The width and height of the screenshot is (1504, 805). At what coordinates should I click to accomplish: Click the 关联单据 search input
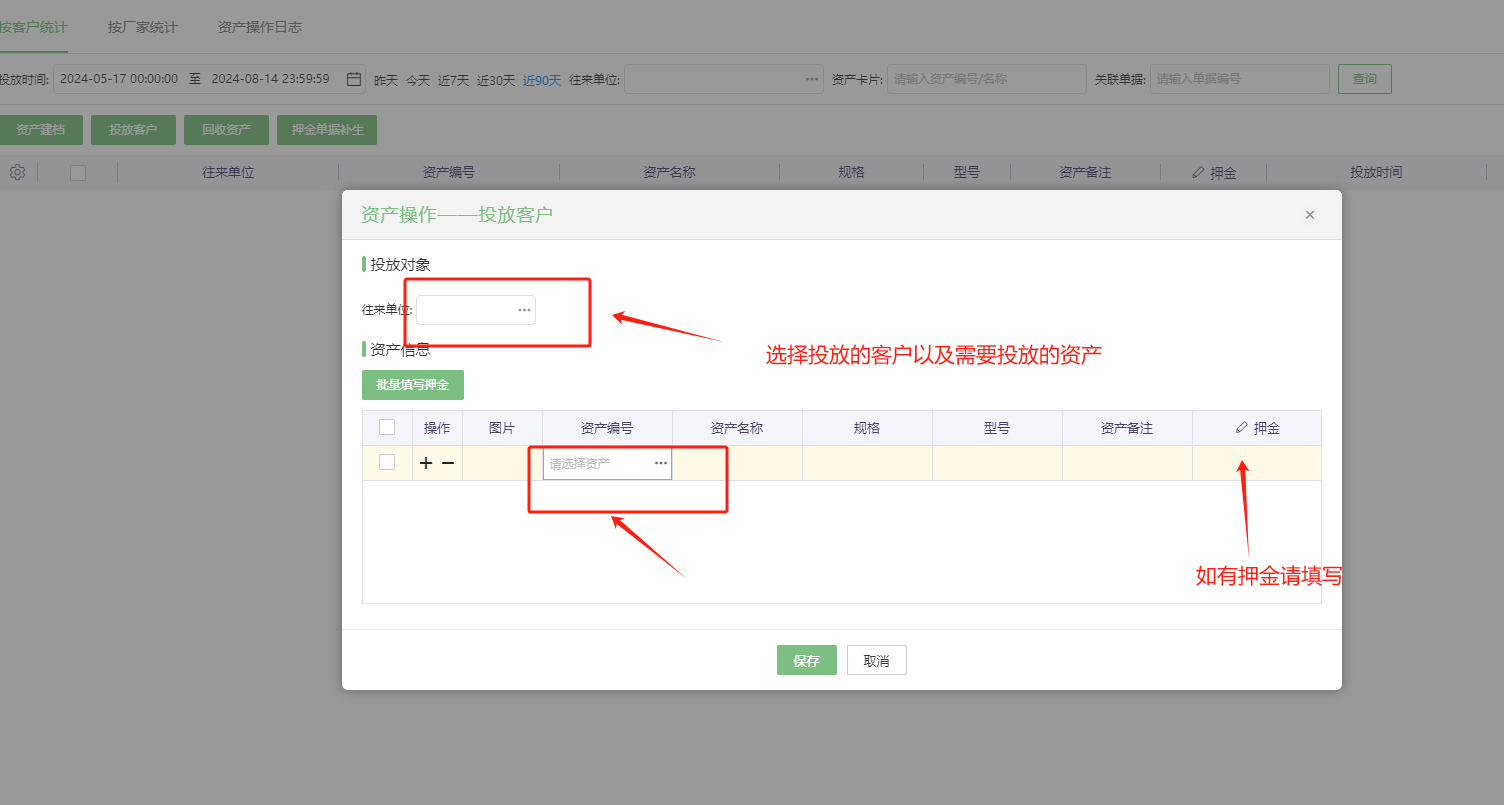tap(1240, 79)
